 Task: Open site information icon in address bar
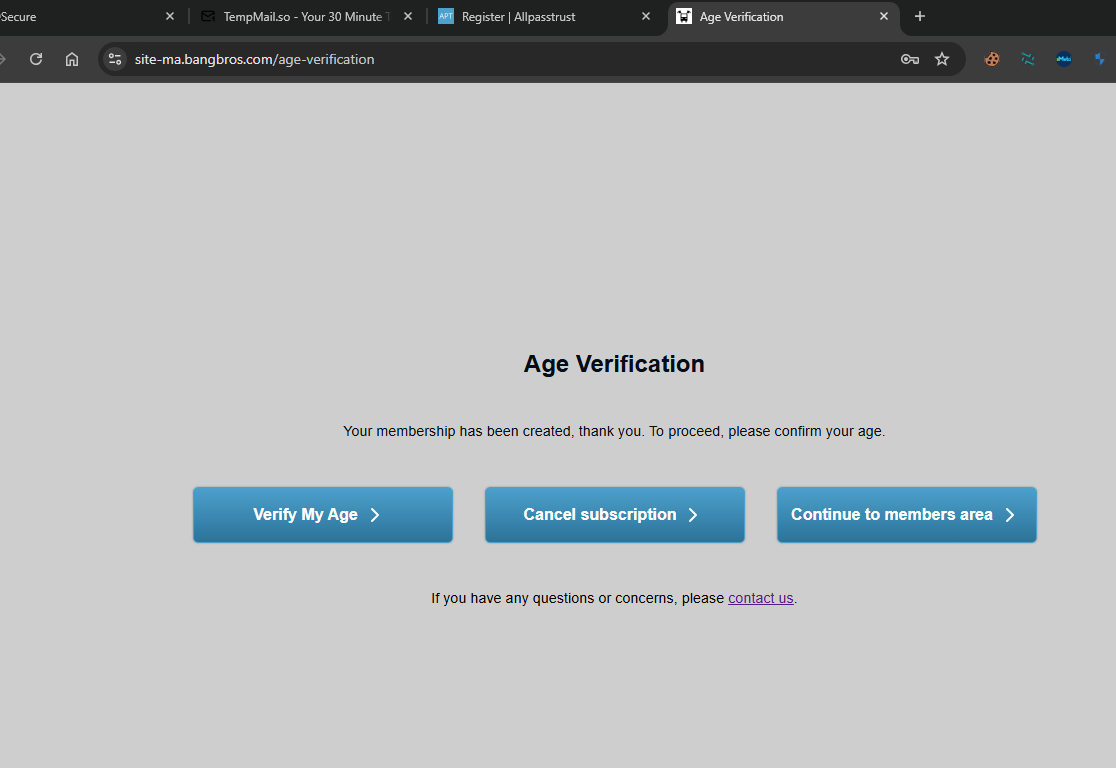(115, 59)
